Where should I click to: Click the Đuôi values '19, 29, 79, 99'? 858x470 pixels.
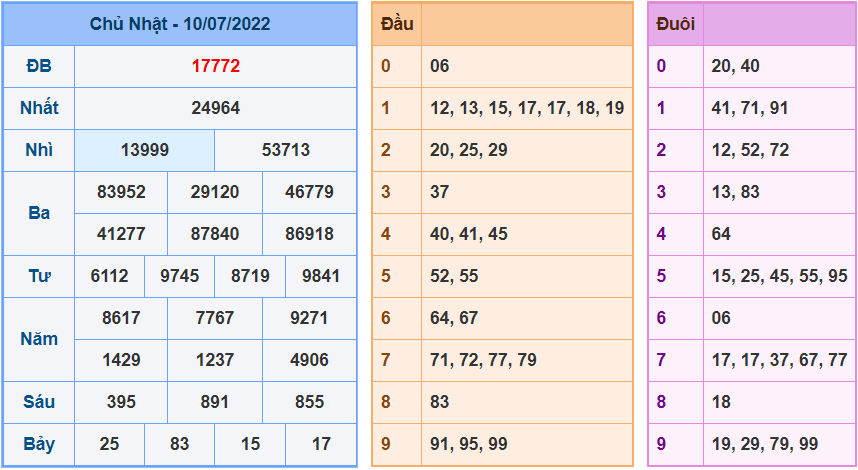pos(765,444)
